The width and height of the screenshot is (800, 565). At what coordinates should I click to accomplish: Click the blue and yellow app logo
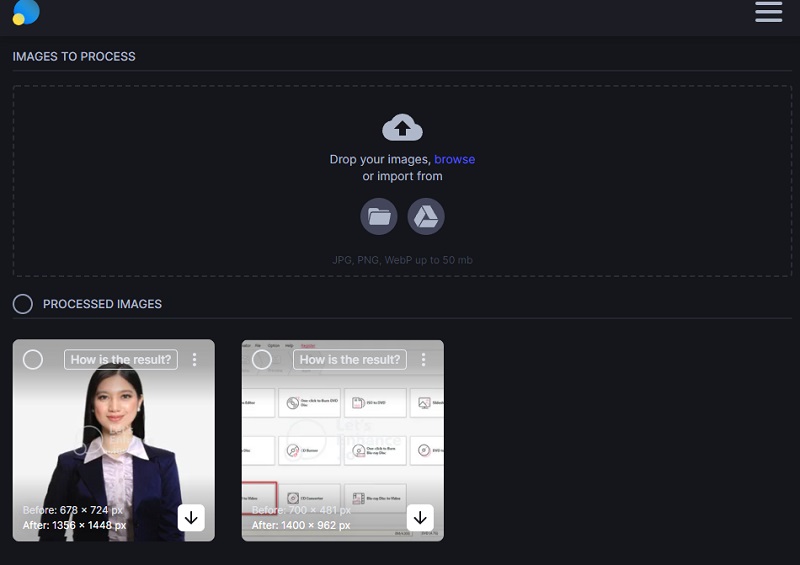26,12
